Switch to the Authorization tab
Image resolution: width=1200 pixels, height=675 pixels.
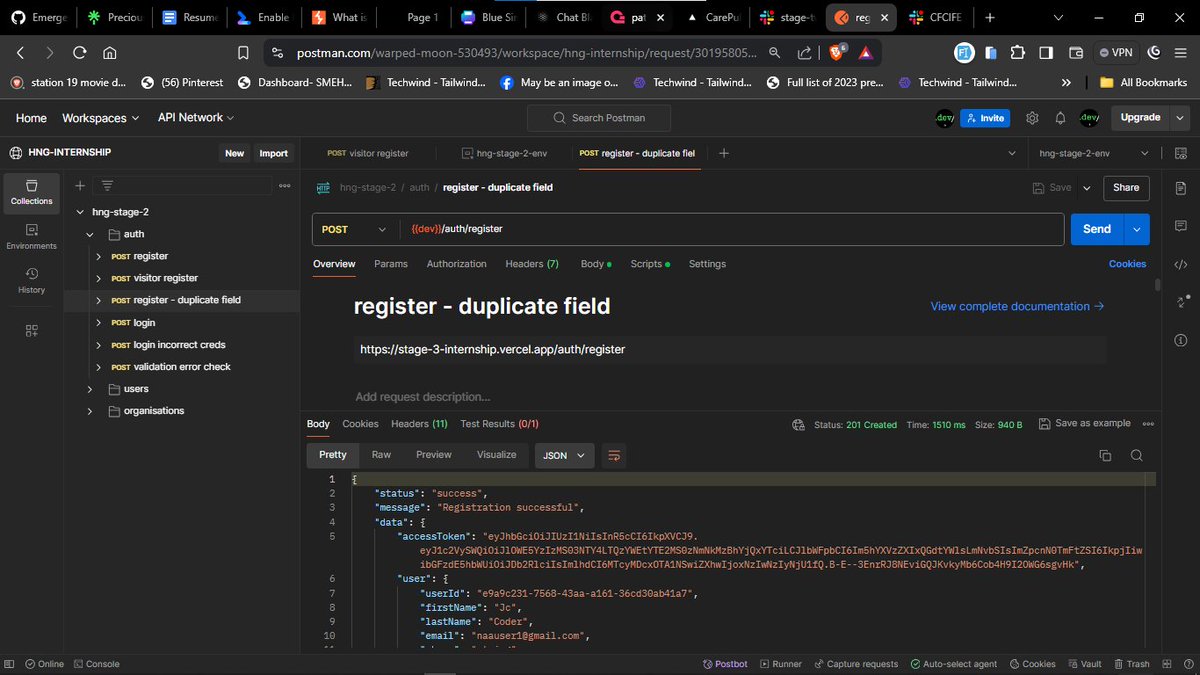point(456,264)
